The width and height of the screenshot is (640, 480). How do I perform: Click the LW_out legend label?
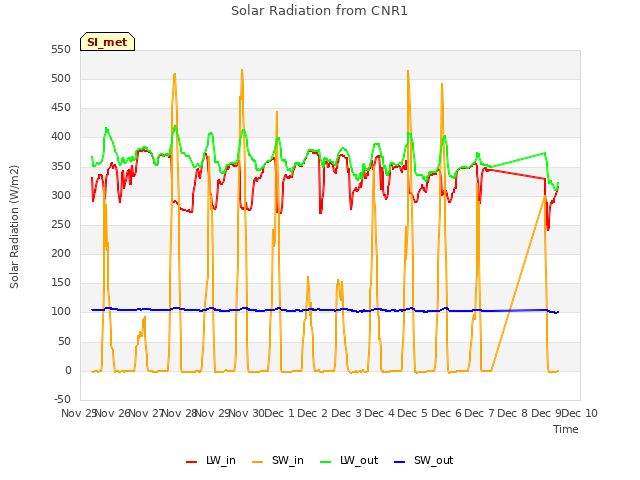(x=359, y=460)
